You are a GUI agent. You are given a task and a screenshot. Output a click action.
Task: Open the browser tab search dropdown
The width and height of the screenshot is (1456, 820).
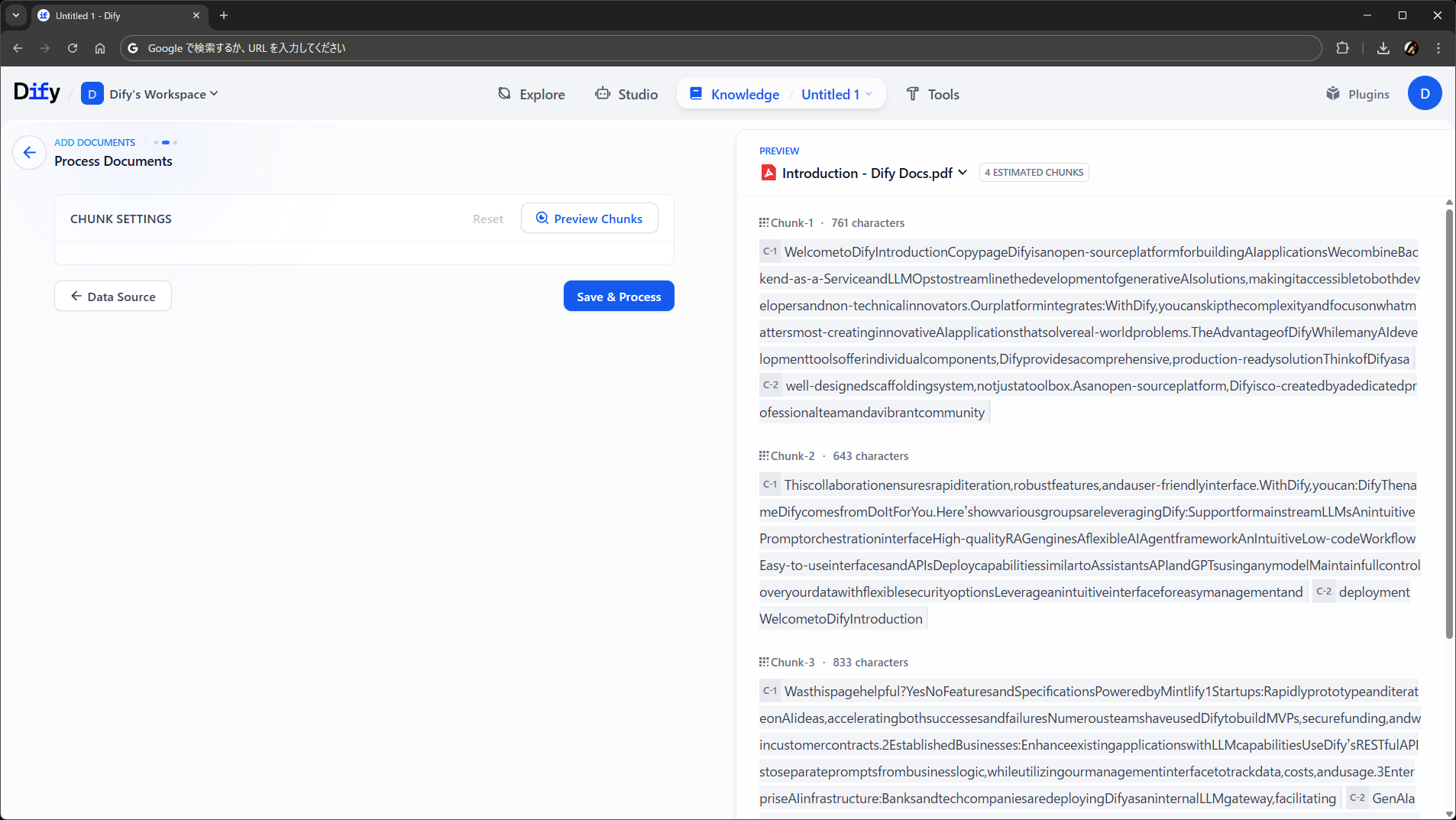pyautogui.click(x=15, y=15)
